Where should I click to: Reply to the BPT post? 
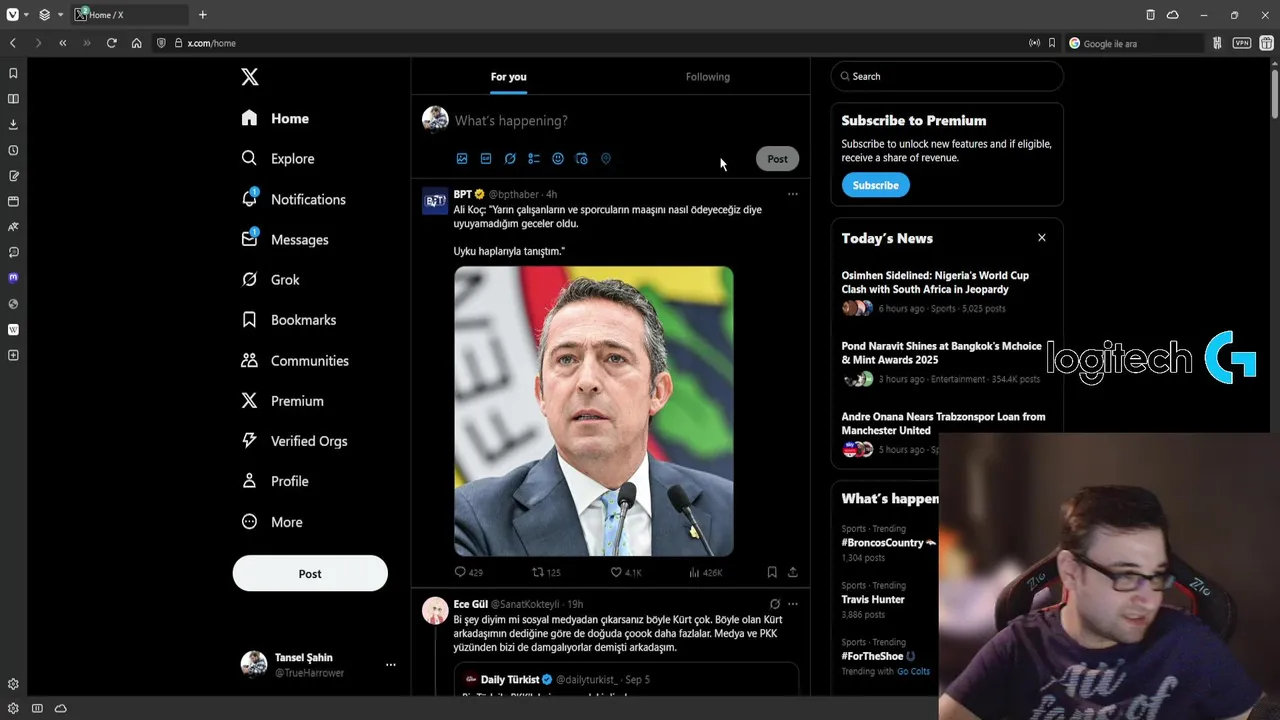[x=468, y=572]
